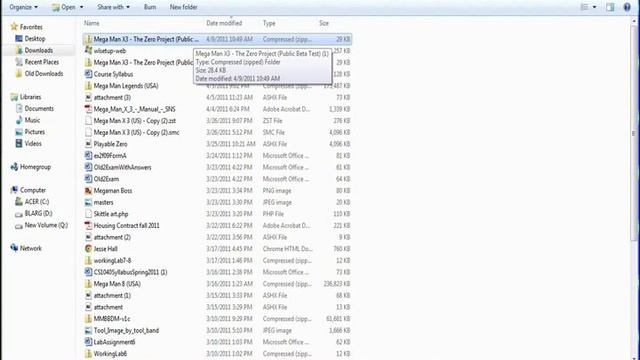
Task: Click the file list vertical scrollbar
Action: (x=633, y=133)
